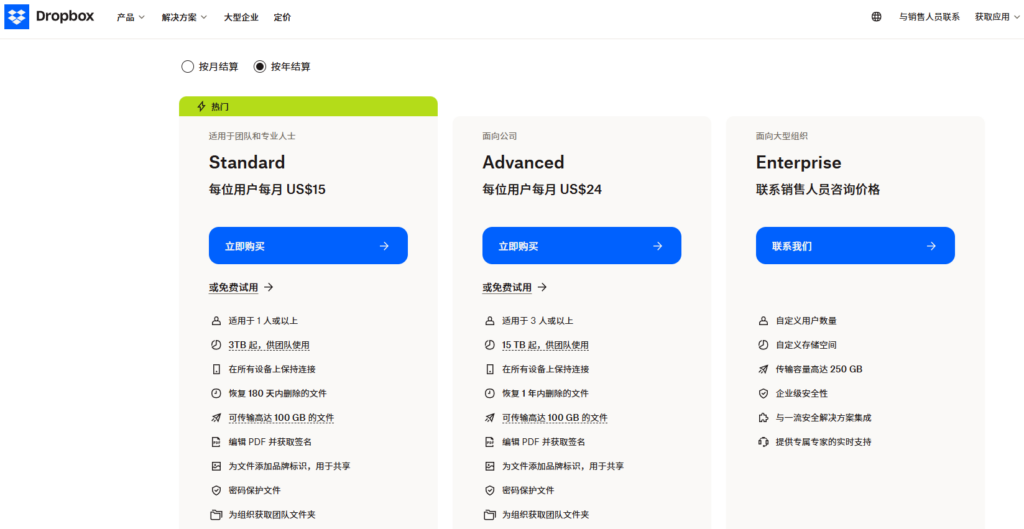Click the Standard plan heading
This screenshot has width=1024, height=529.
[247, 162]
